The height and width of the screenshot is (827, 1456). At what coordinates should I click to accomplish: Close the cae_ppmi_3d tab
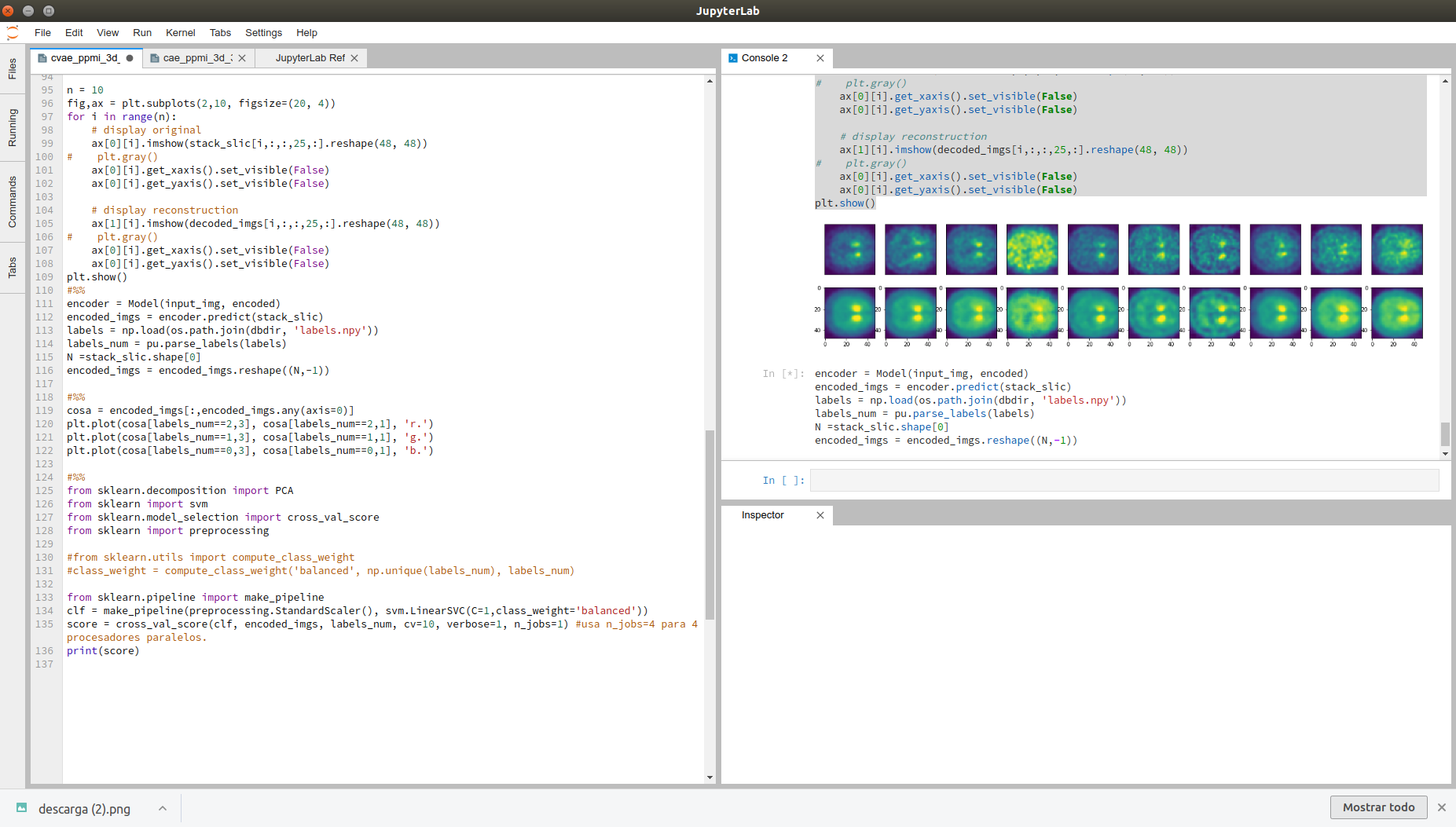click(242, 58)
